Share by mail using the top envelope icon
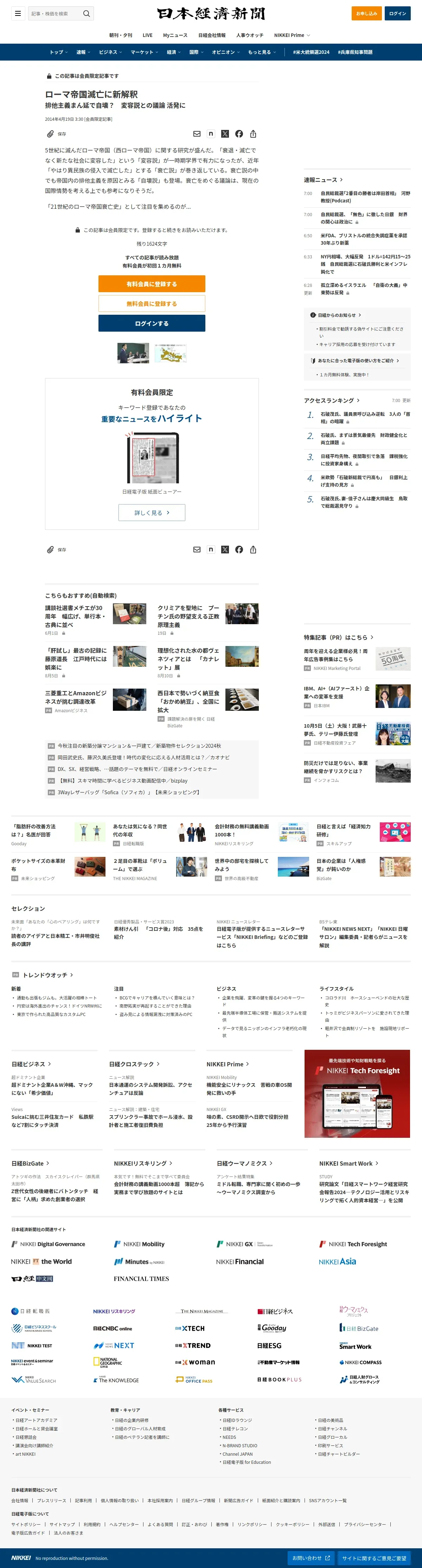 click(197, 134)
